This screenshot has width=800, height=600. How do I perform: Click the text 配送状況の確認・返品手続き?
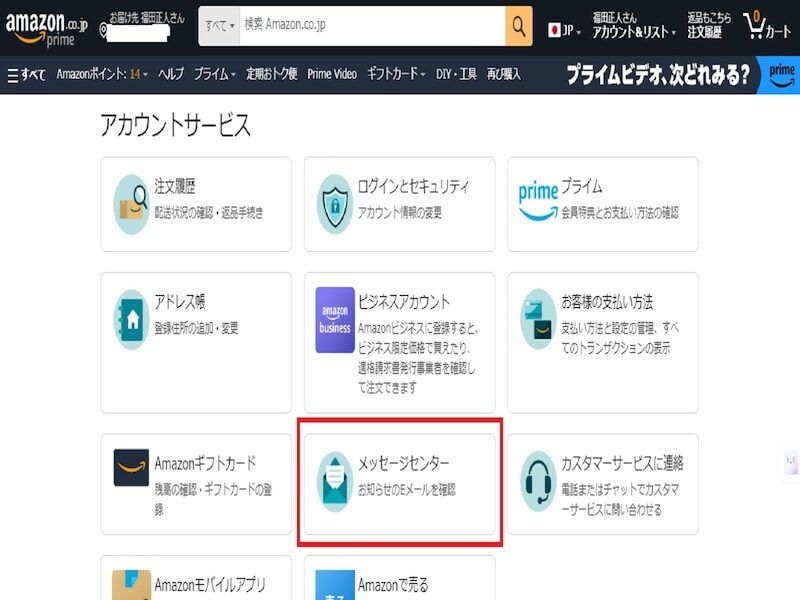209,213
